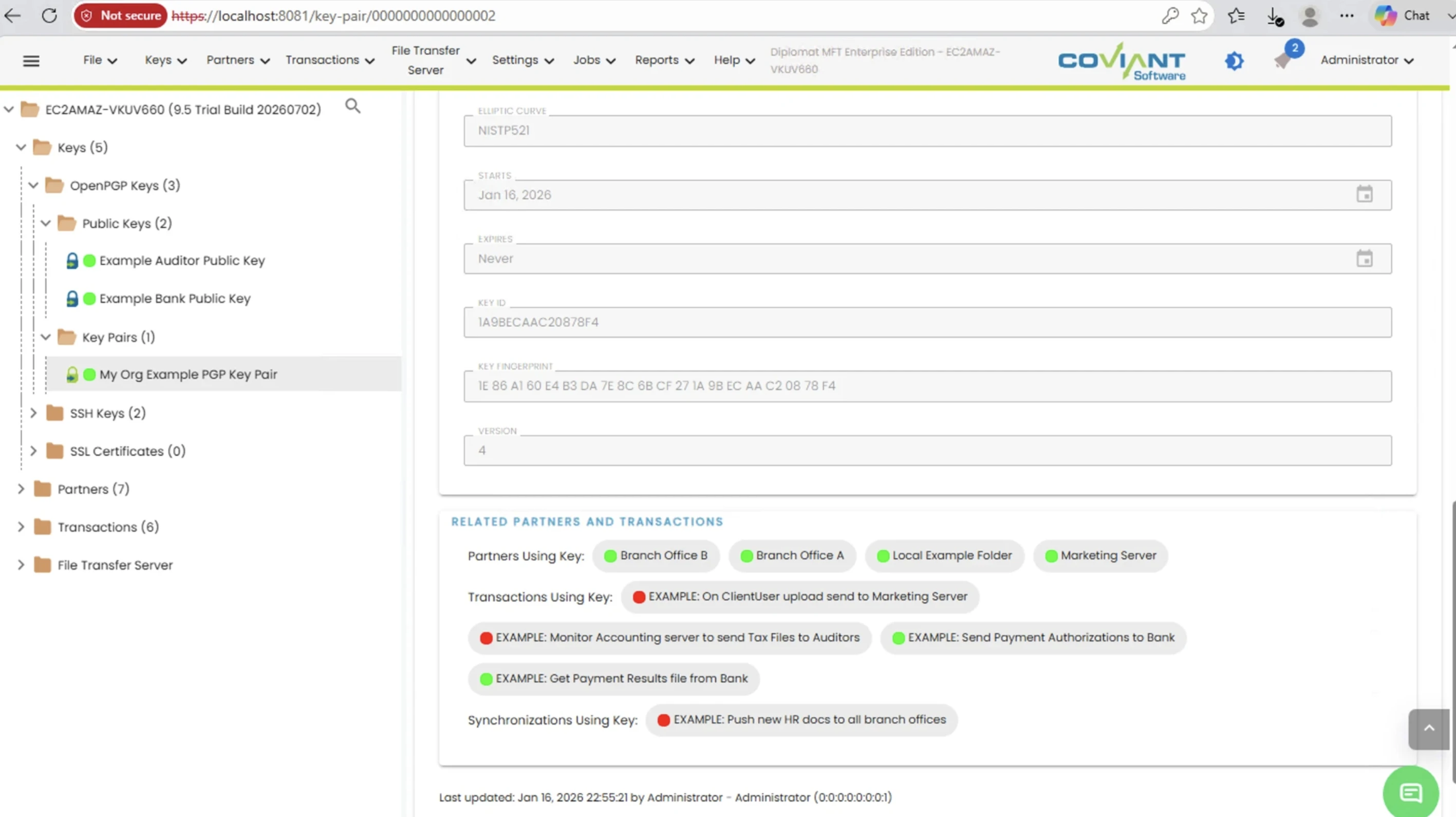Reload the page with the refresh icon
1456x817 pixels.
[49, 15]
